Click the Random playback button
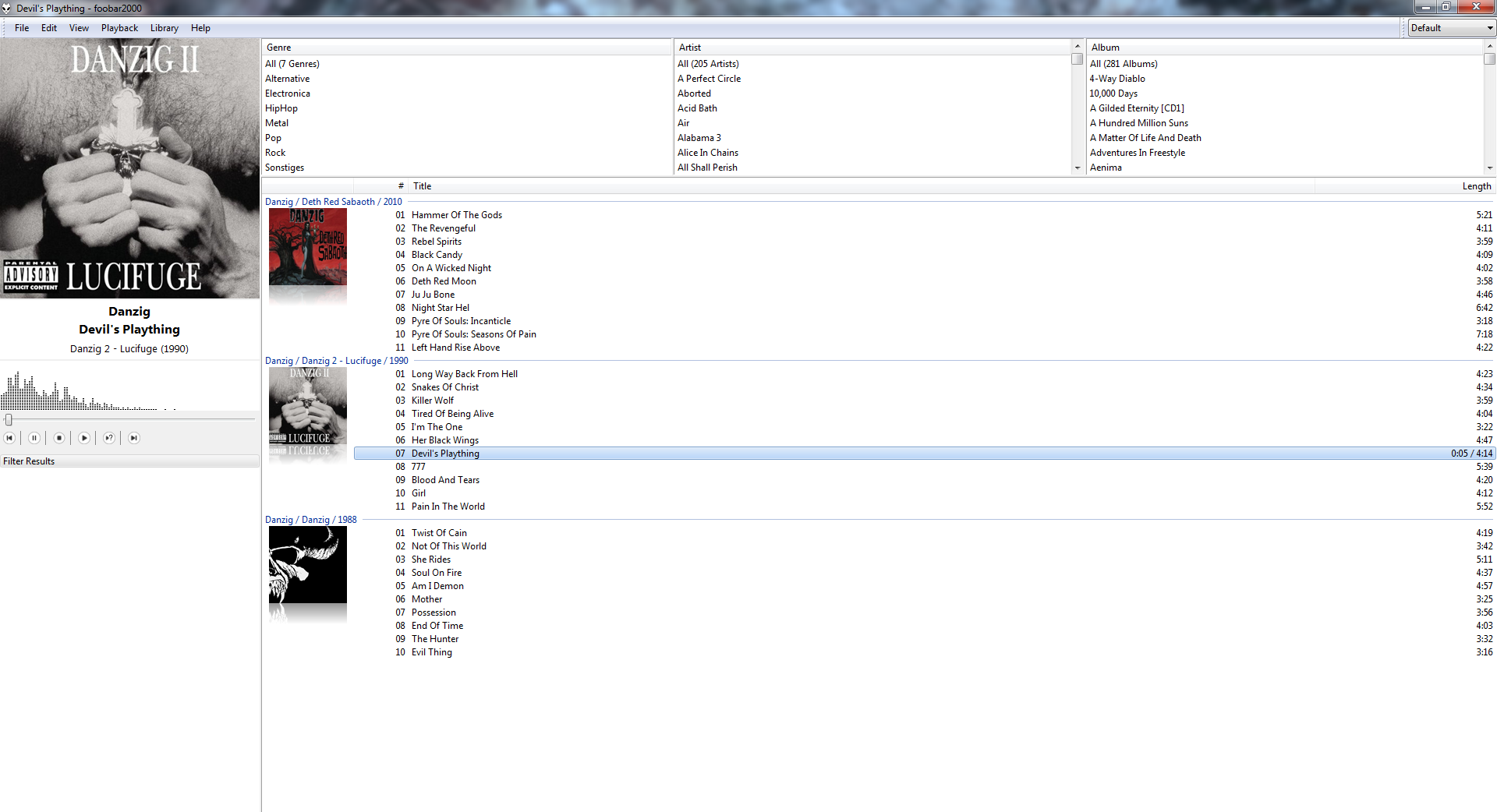1497x812 pixels. tap(109, 438)
